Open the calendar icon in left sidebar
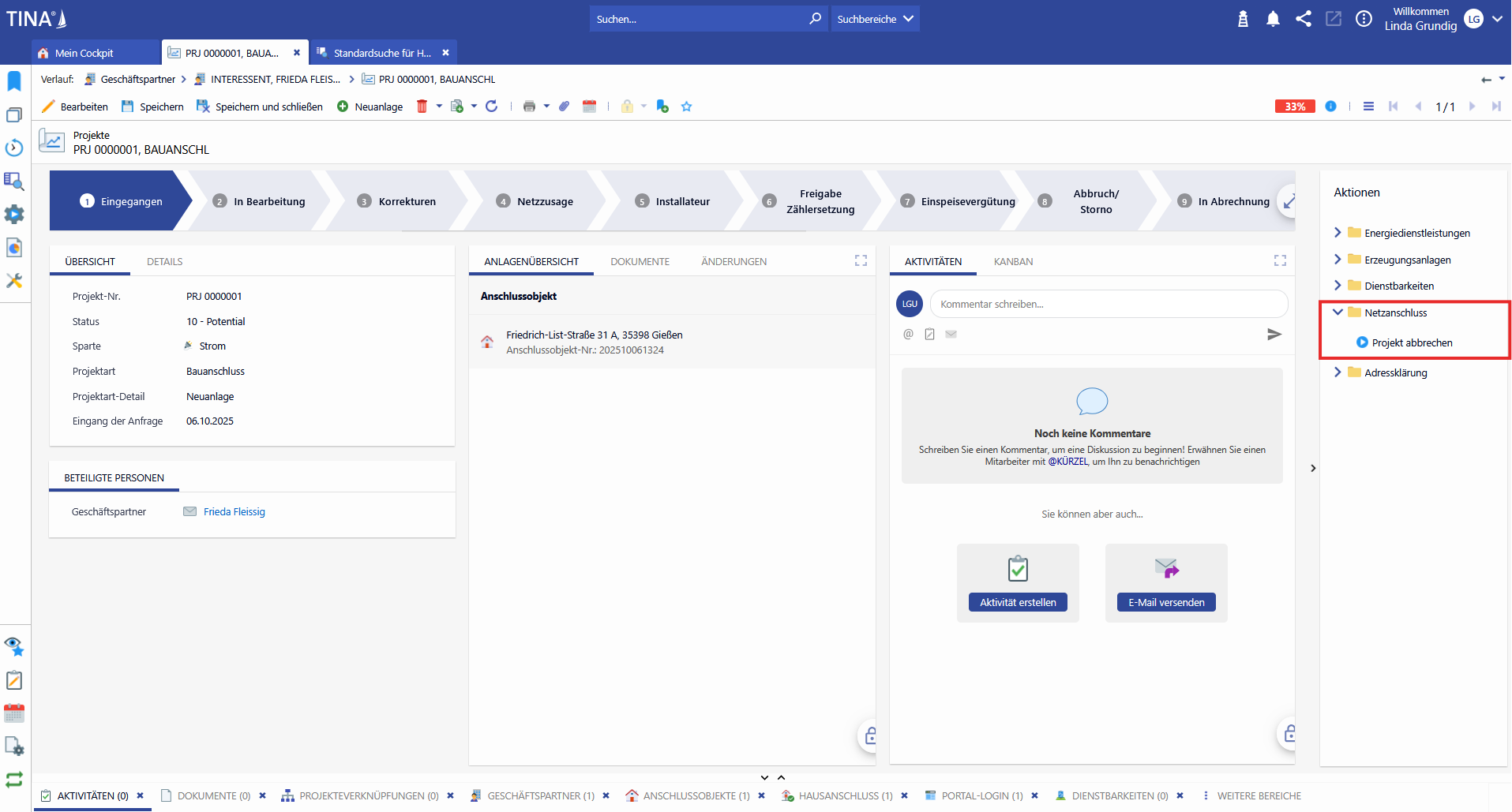Screen dimensions: 1512x812 14,713
